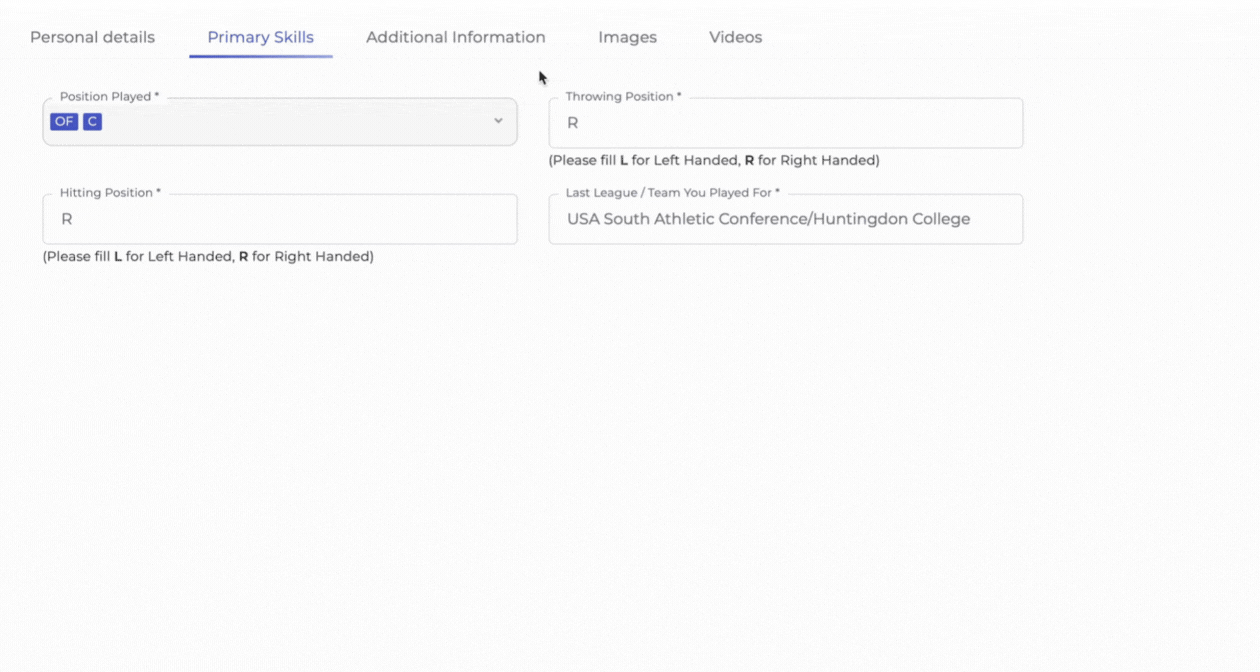Screen dimensions: 1260x672
Task: Expand the Position Played dropdown chevron
Action: pos(498,121)
